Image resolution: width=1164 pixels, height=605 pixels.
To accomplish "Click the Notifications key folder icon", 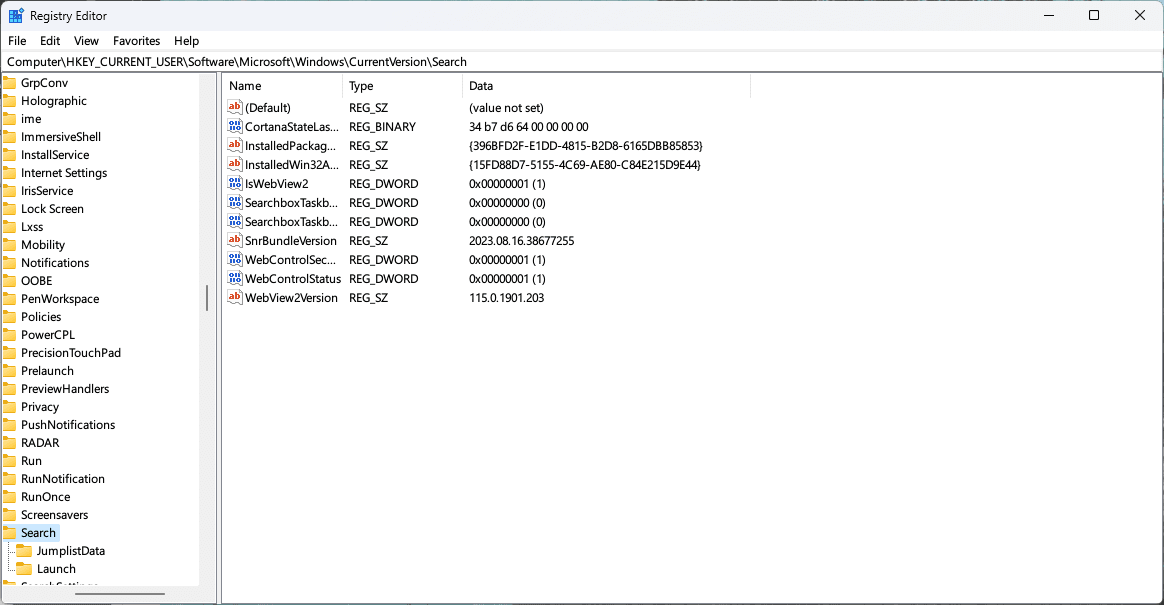I will pyautogui.click(x=9, y=263).
